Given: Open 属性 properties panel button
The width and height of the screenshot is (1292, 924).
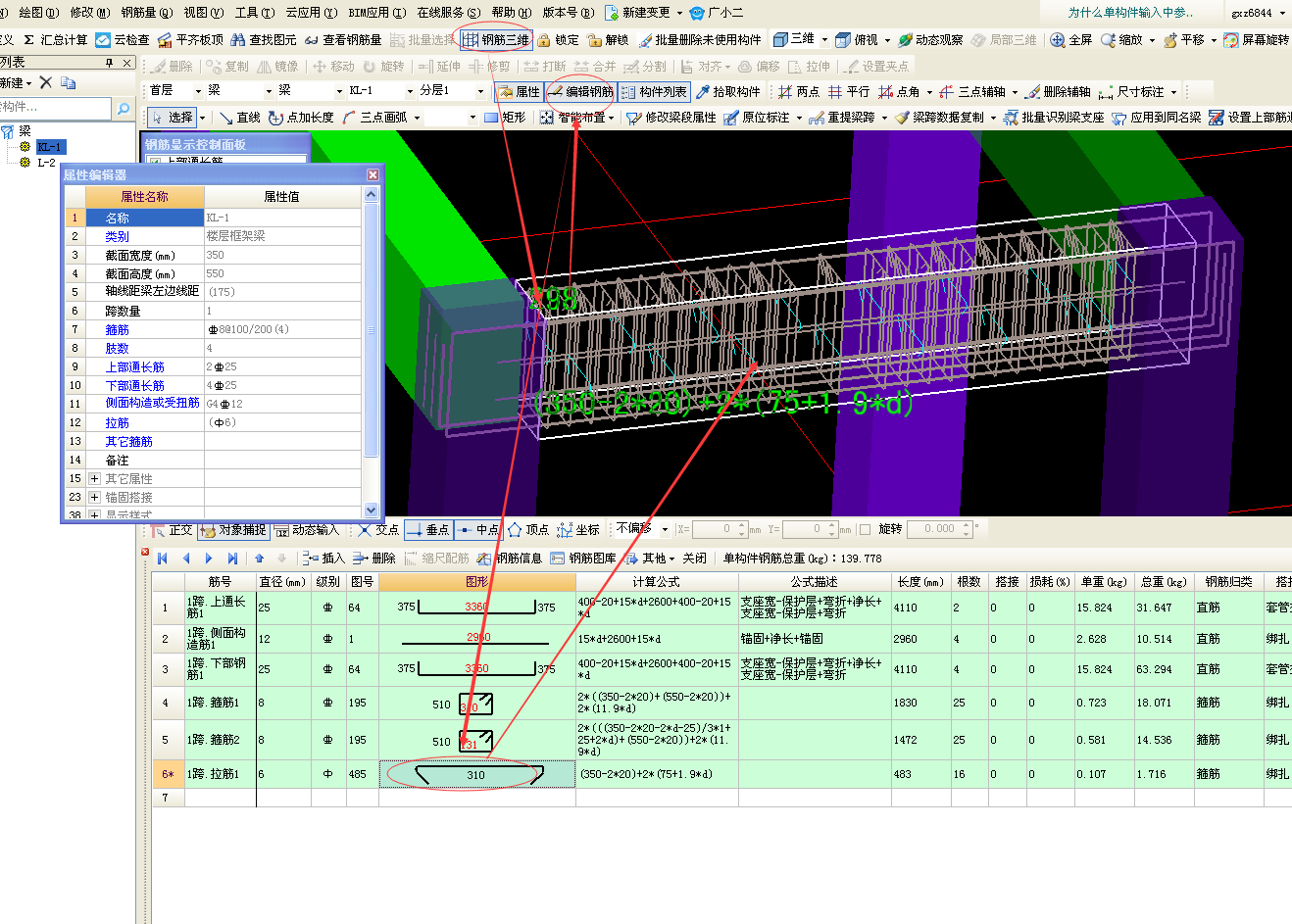Looking at the screenshot, I should click(x=519, y=91).
